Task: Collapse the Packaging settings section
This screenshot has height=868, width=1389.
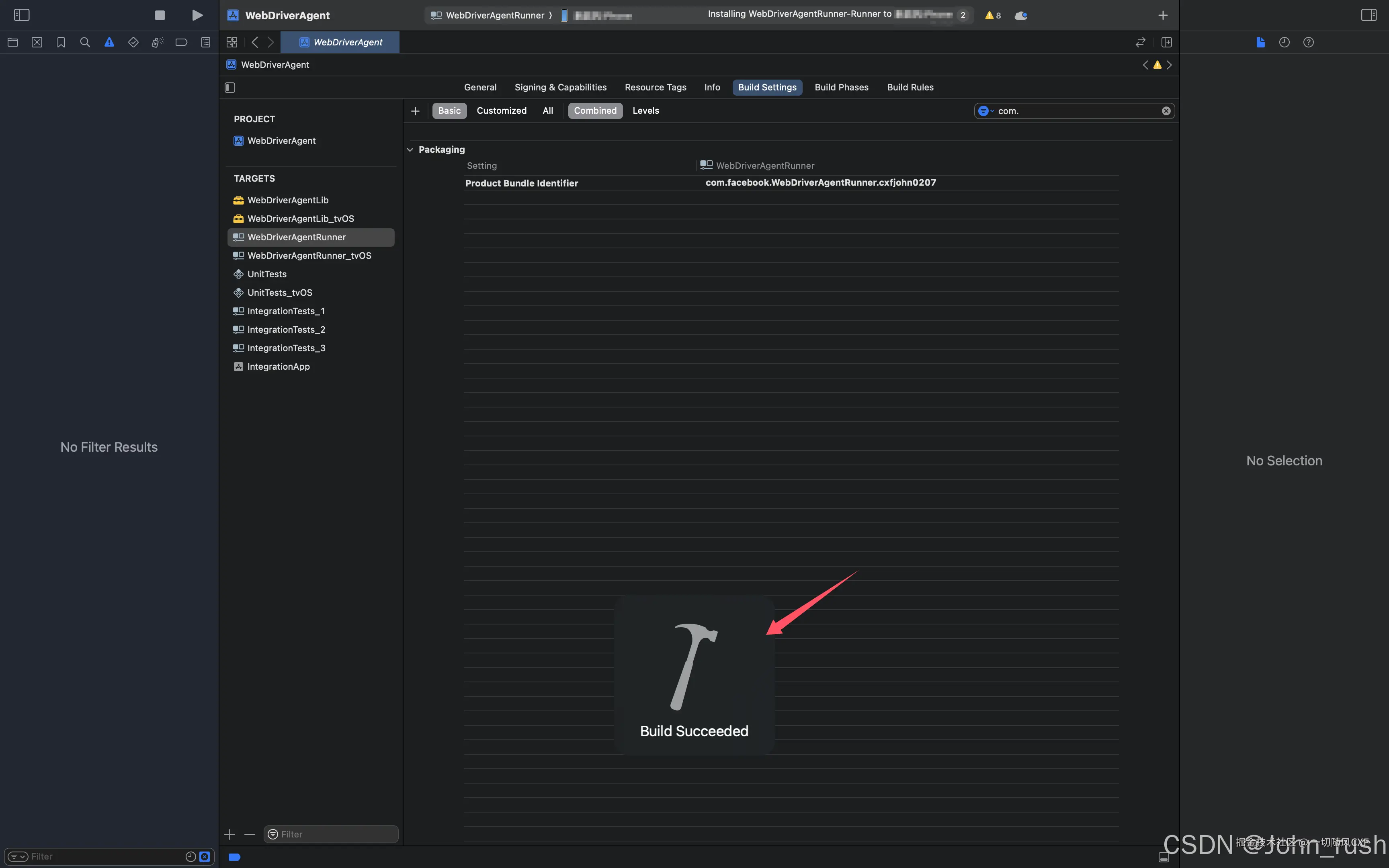Action: click(410, 150)
